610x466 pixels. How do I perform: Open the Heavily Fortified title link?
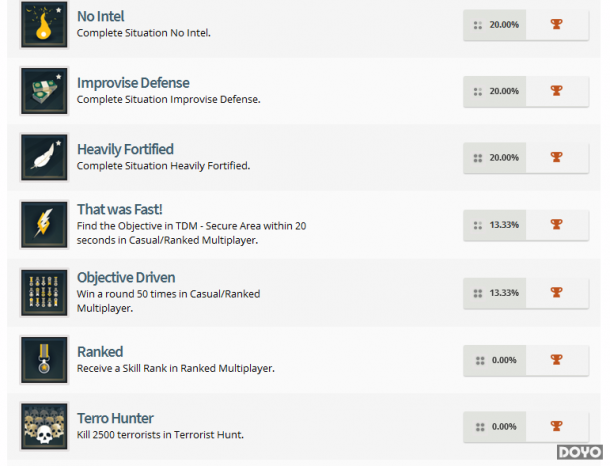(x=125, y=149)
